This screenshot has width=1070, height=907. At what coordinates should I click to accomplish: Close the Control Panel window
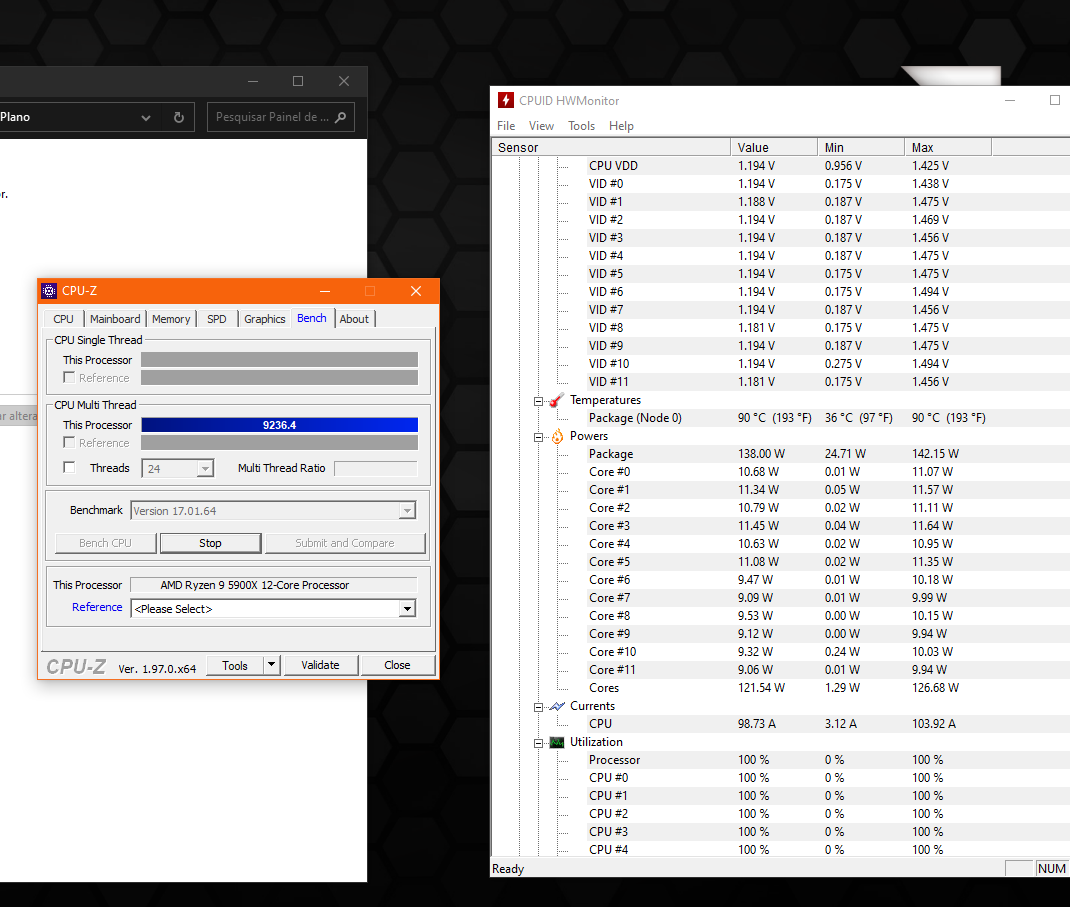(344, 81)
